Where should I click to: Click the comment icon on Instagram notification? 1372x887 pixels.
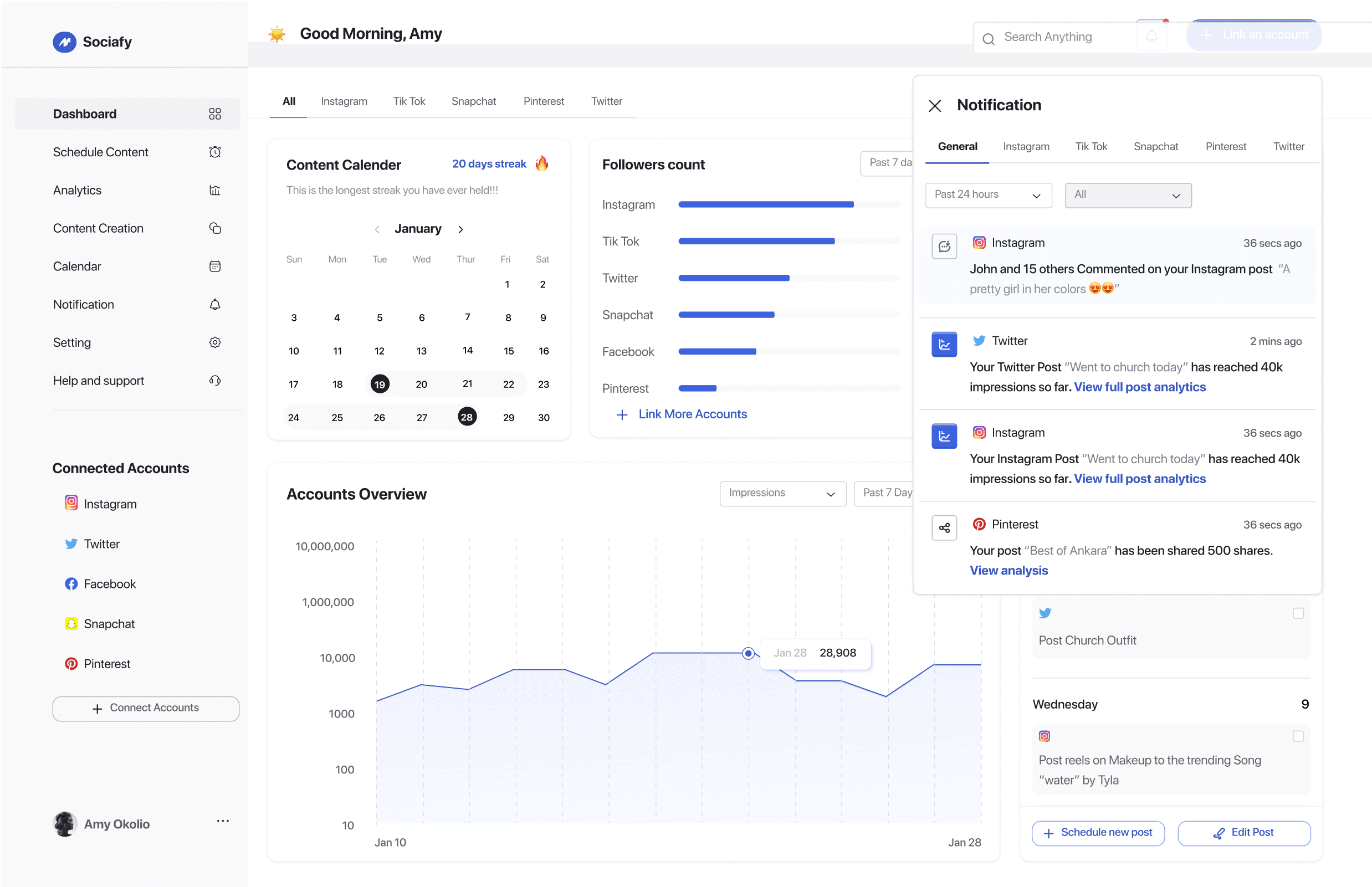[944, 247]
